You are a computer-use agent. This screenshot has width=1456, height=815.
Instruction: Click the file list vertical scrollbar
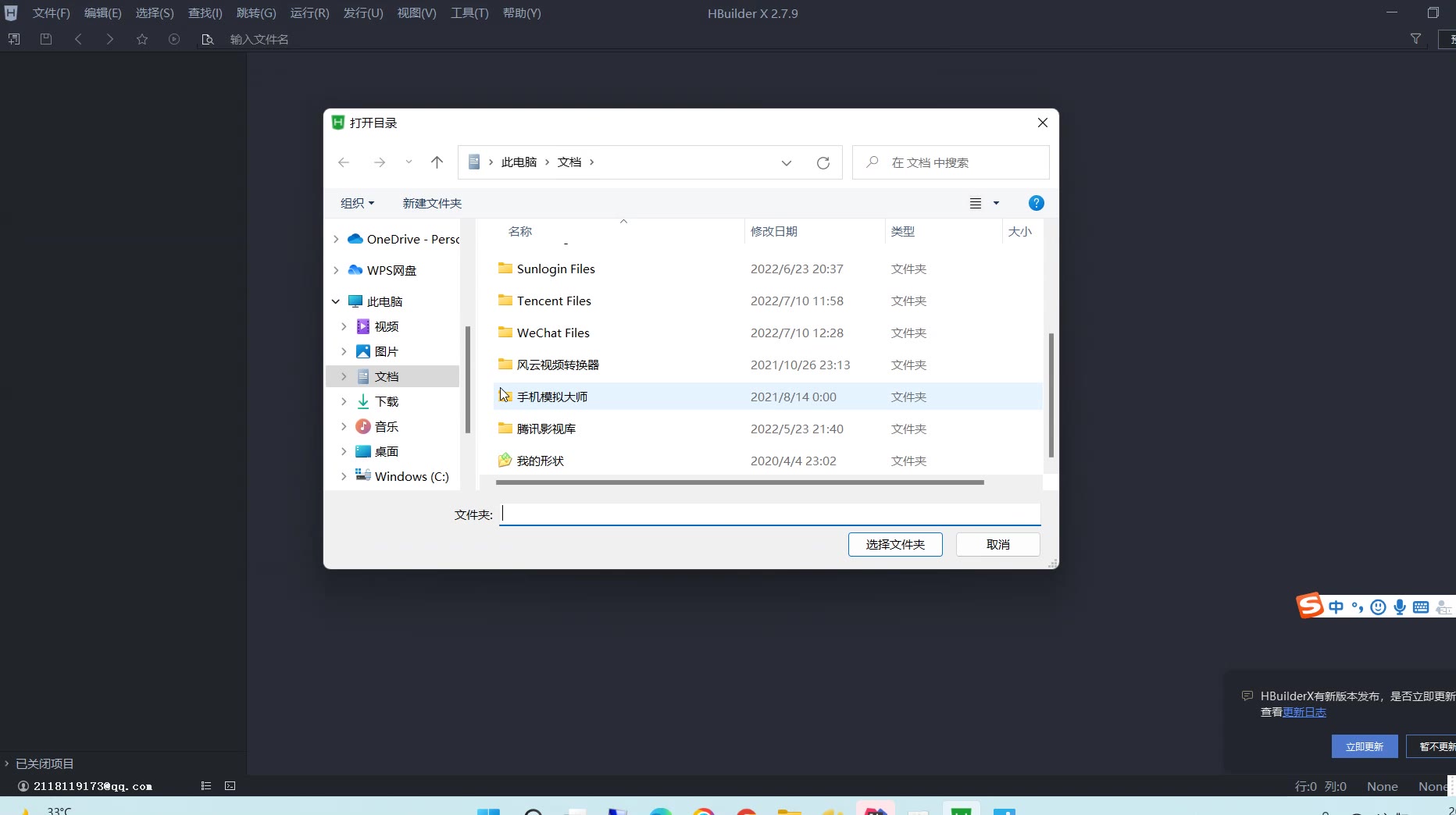pyautogui.click(x=1051, y=395)
